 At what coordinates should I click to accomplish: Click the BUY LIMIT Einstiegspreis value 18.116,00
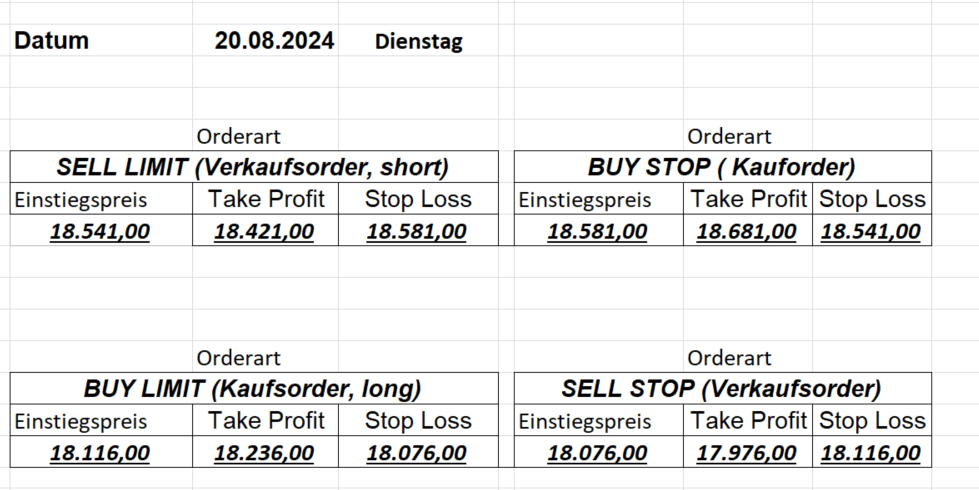click(x=100, y=454)
